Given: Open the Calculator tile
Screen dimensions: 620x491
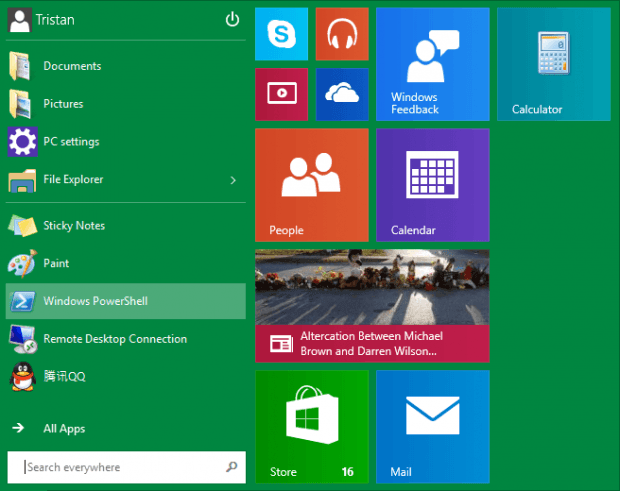Looking at the screenshot, I should coord(553,64).
